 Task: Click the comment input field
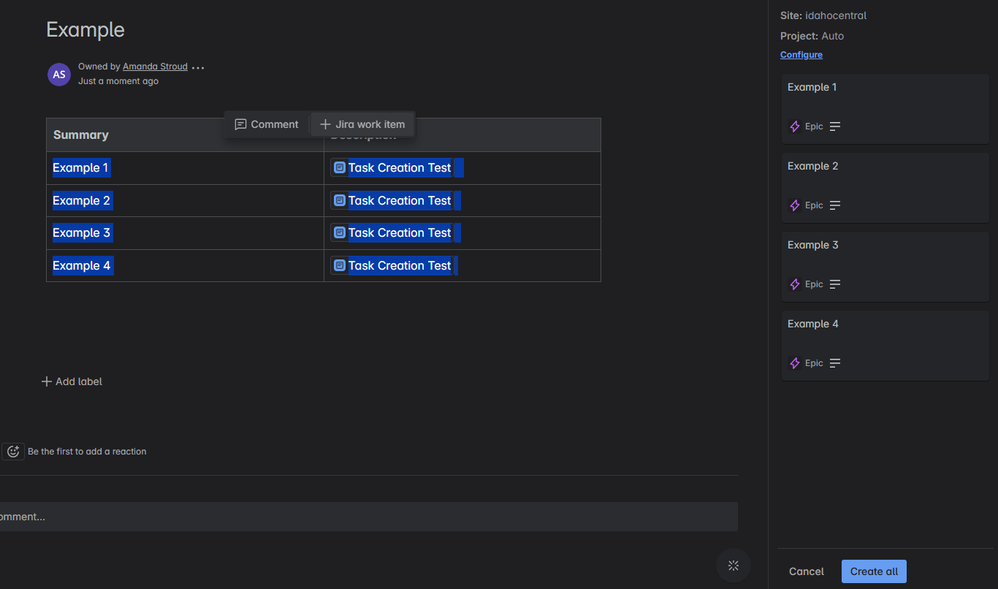369,516
